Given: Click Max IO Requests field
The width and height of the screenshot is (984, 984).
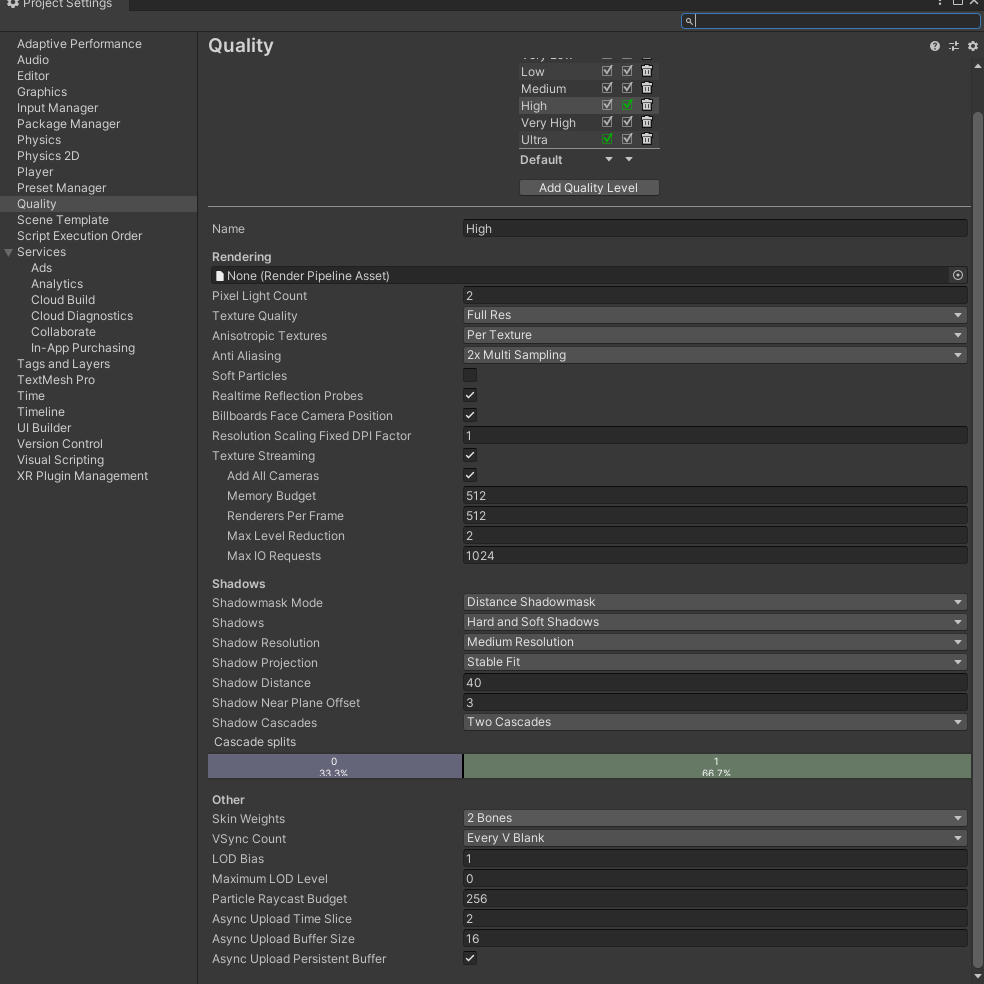Looking at the screenshot, I should pyautogui.click(x=715, y=556).
